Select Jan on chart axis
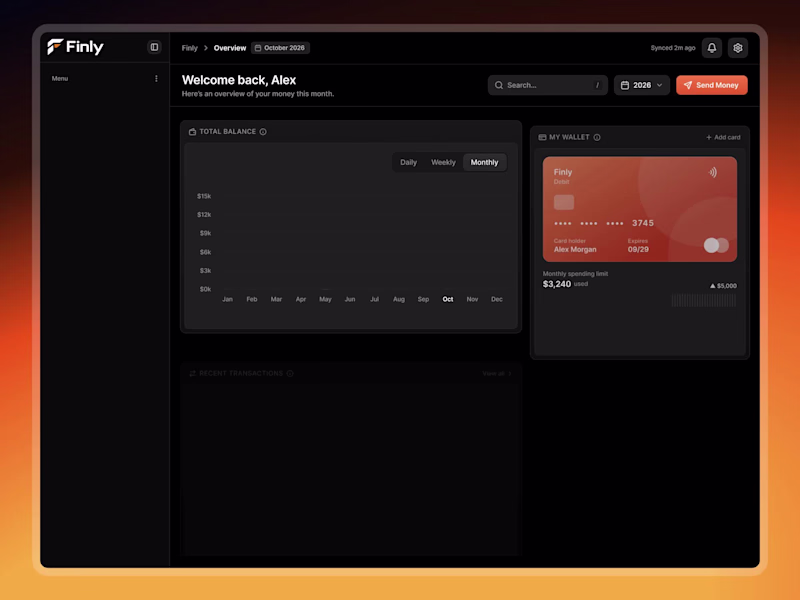Screen dimensions: 800x600 click(228, 299)
